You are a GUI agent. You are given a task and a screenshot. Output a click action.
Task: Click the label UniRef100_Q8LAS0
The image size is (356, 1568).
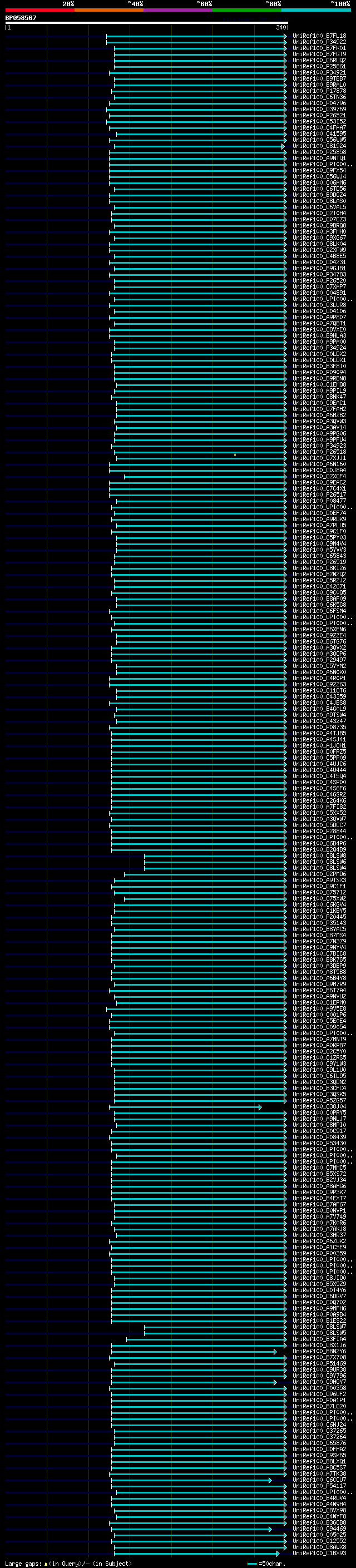[319, 201]
